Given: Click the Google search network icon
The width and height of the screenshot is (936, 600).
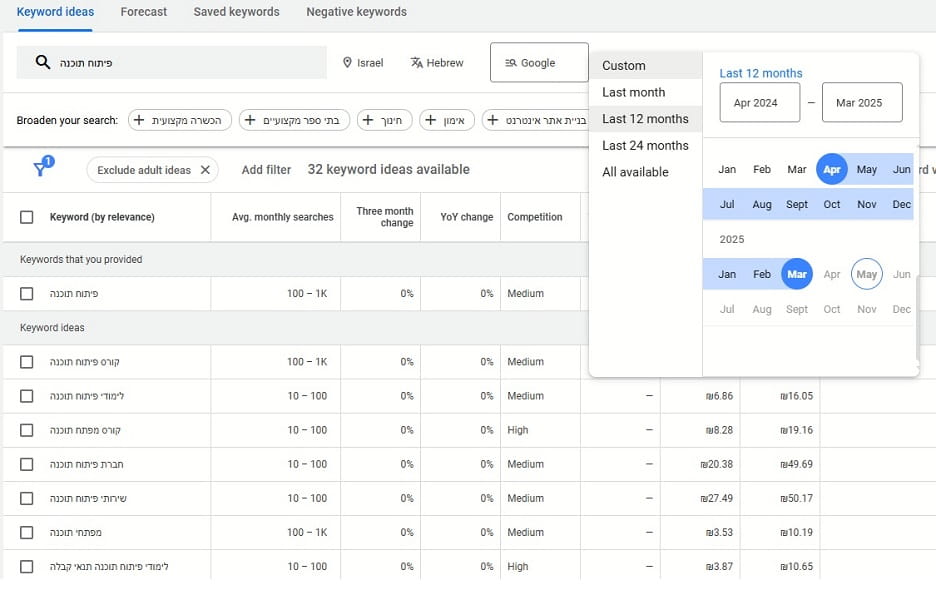Looking at the screenshot, I should [x=511, y=63].
